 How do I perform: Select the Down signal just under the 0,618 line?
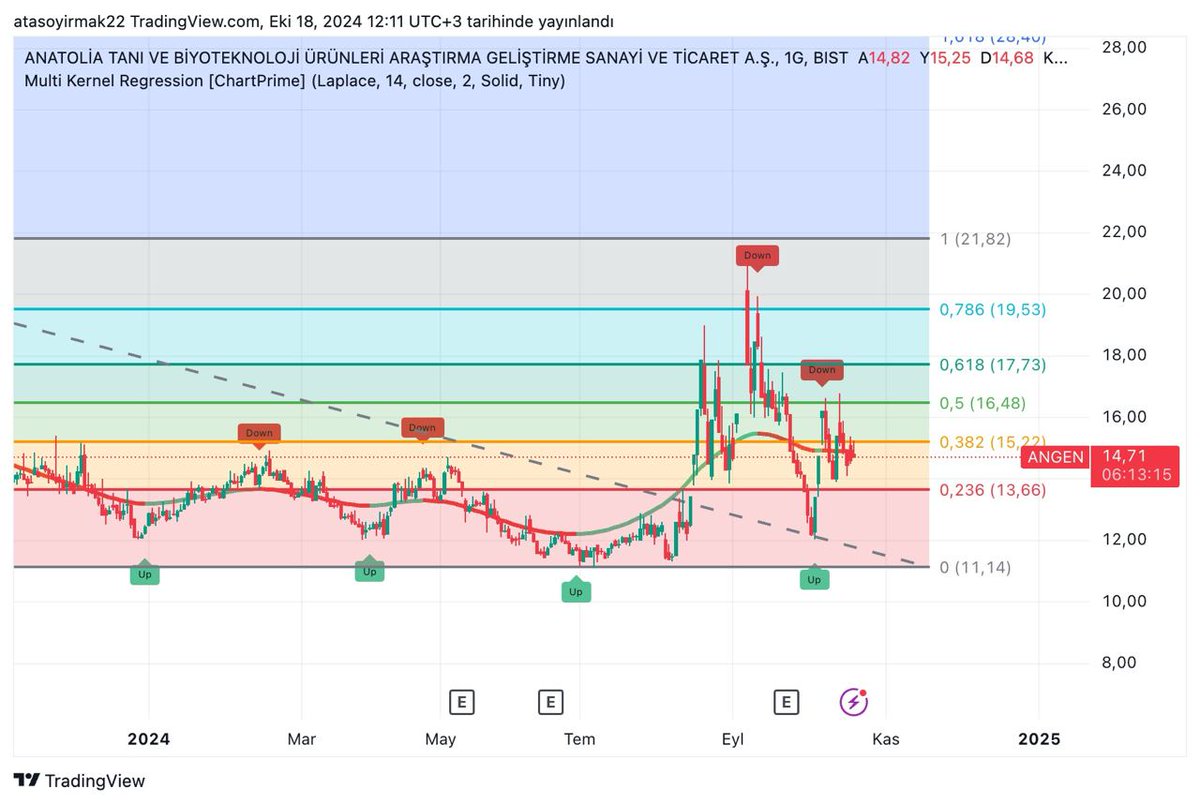click(x=822, y=371)
